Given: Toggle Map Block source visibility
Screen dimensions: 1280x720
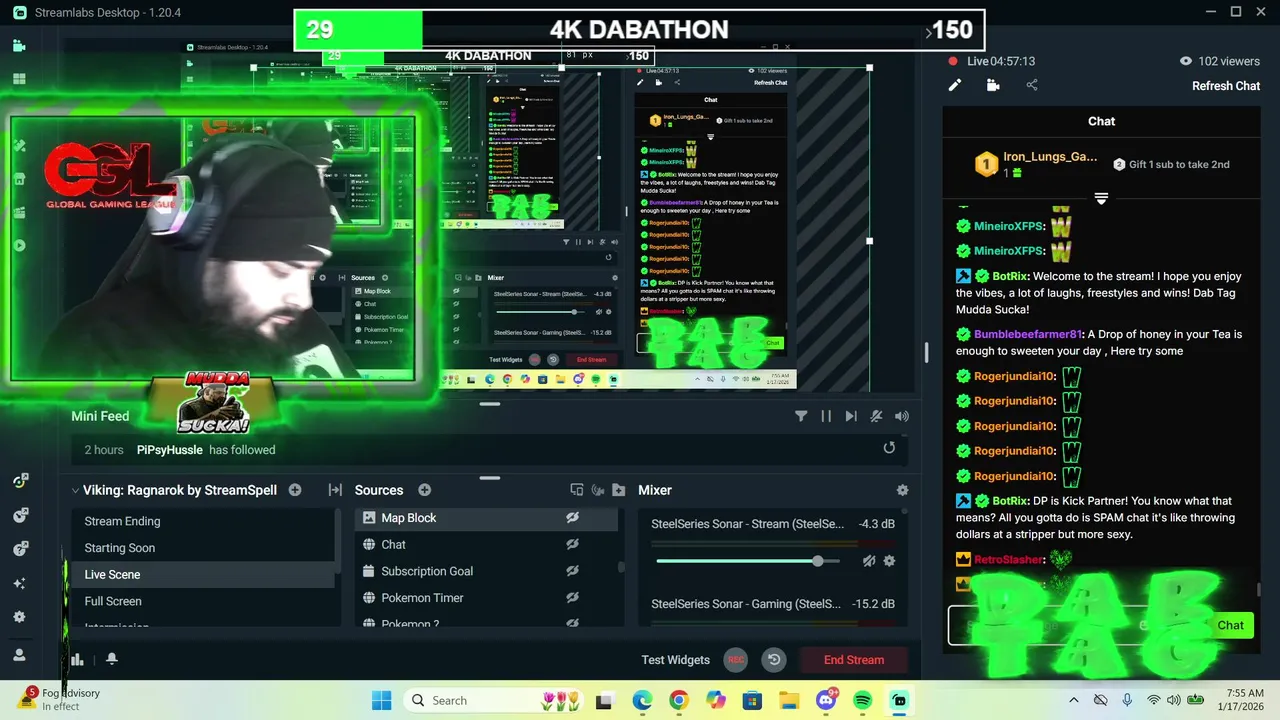Looking at the screenshot, I should 572,518.
